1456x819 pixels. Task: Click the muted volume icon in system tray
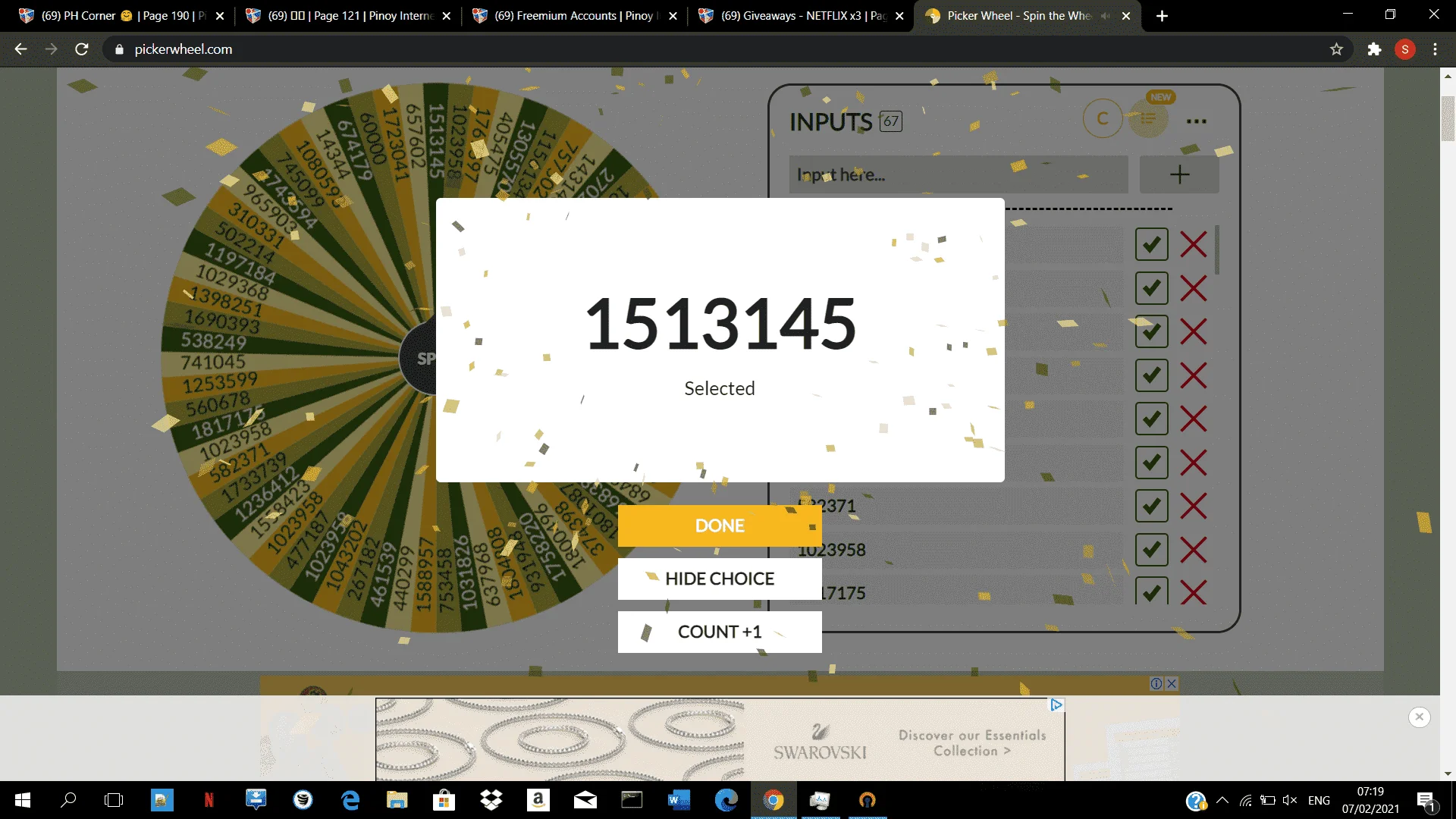1289,800
